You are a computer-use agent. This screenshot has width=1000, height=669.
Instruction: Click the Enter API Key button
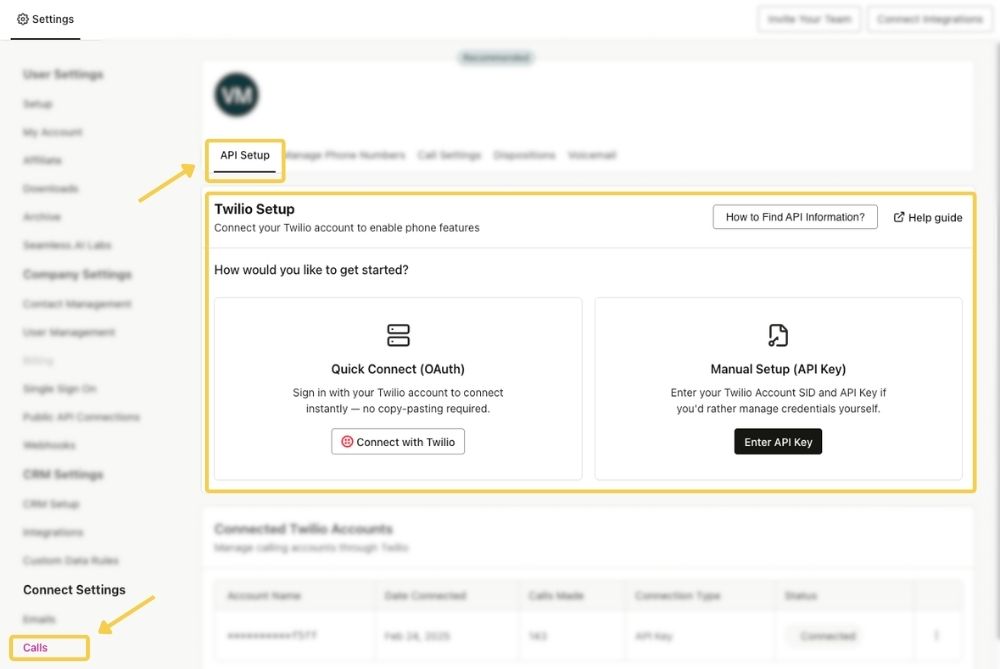(x=778, y=441)
